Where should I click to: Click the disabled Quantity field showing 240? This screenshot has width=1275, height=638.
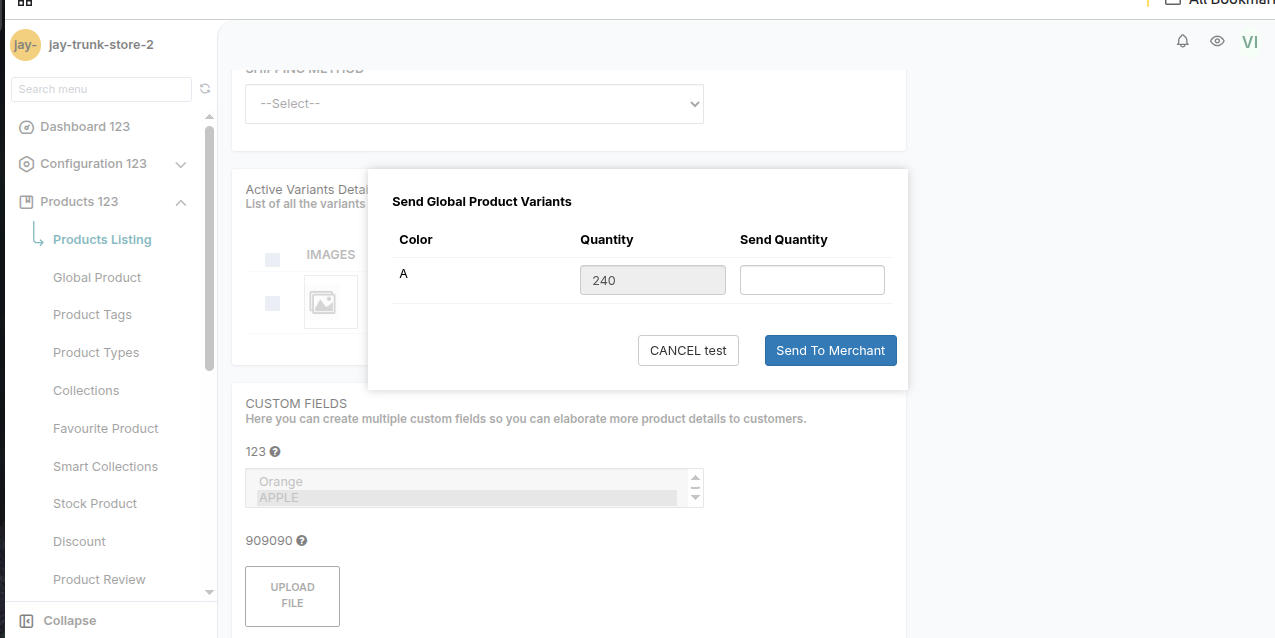(x=653, y=280)
